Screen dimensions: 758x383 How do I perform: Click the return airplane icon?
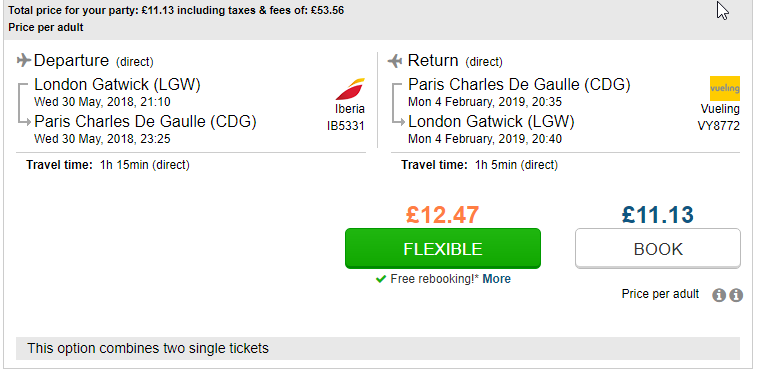click(395, 61)
